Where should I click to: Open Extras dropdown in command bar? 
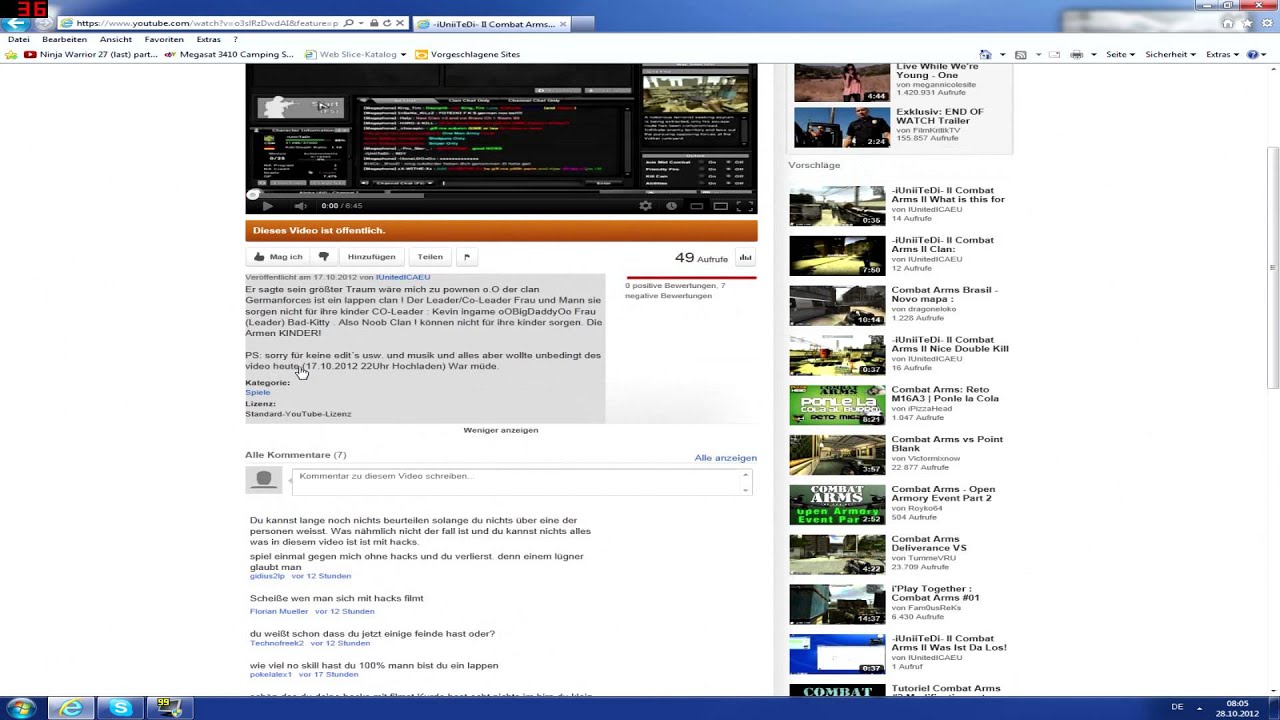[1222, 55]
